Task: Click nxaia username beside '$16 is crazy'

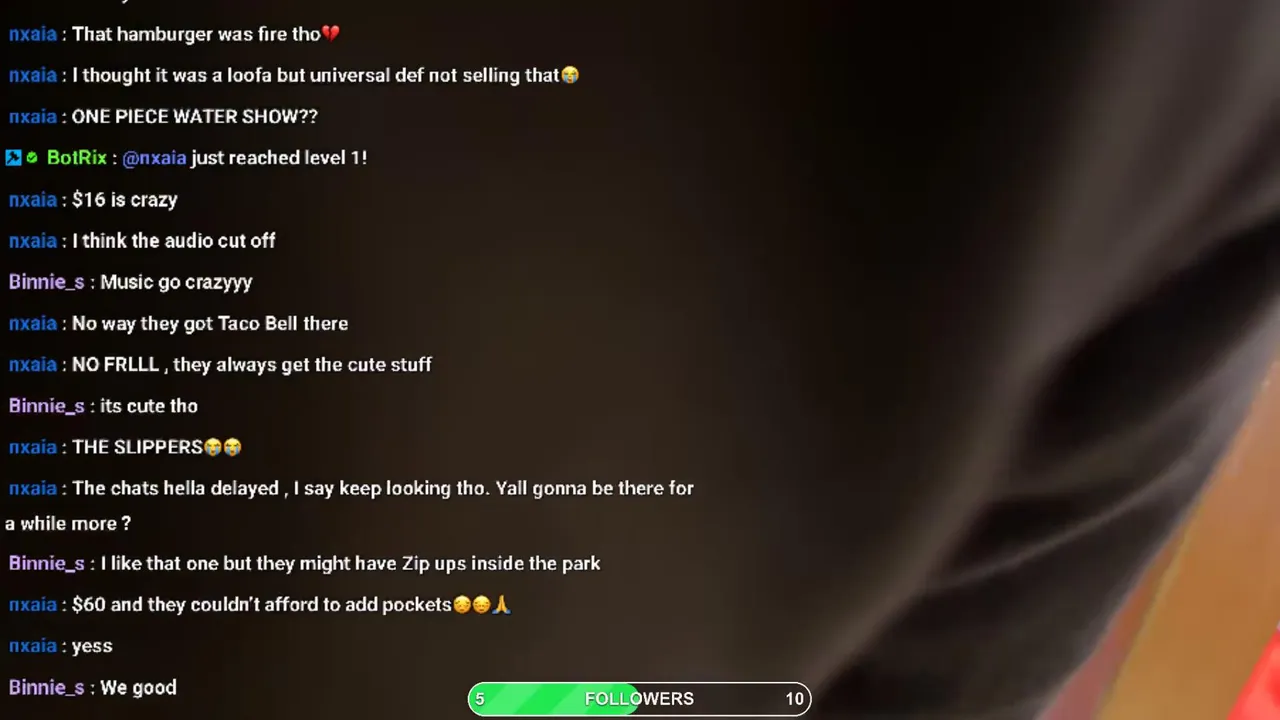Action: [x=33, y=200]
